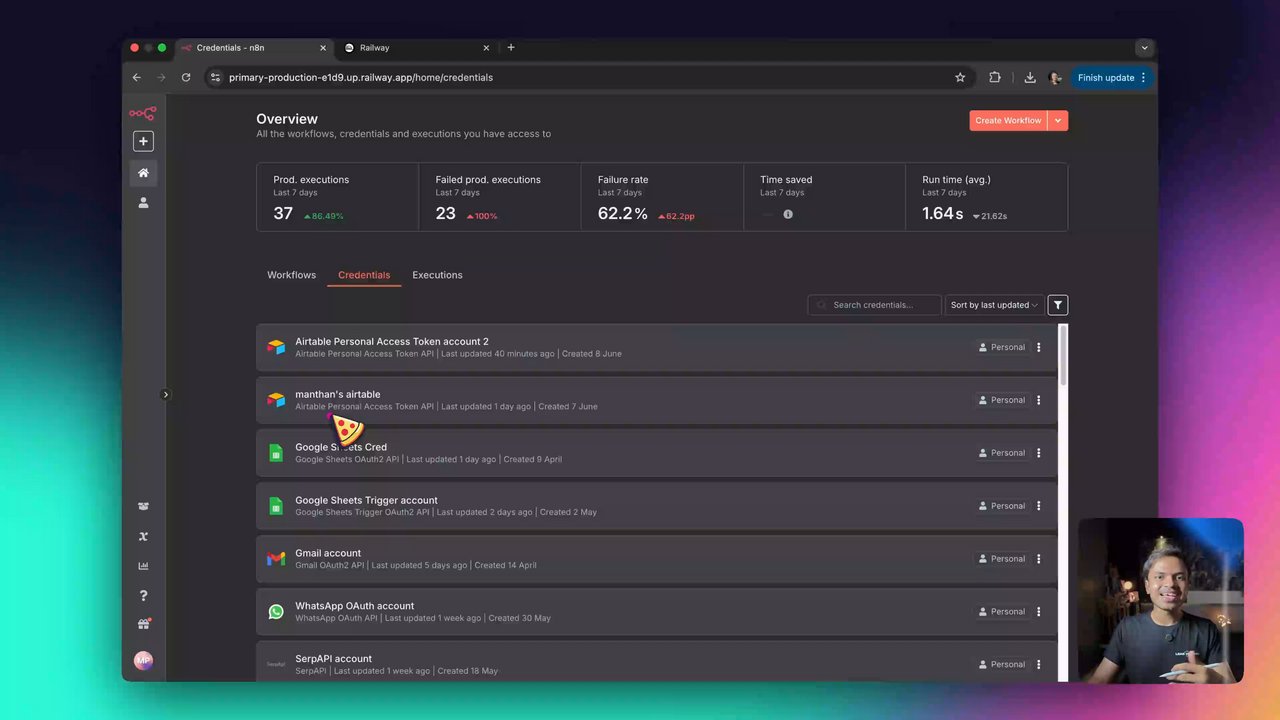Open the three-dot menu for Google Sheets Cred

tap(1038, 453)
